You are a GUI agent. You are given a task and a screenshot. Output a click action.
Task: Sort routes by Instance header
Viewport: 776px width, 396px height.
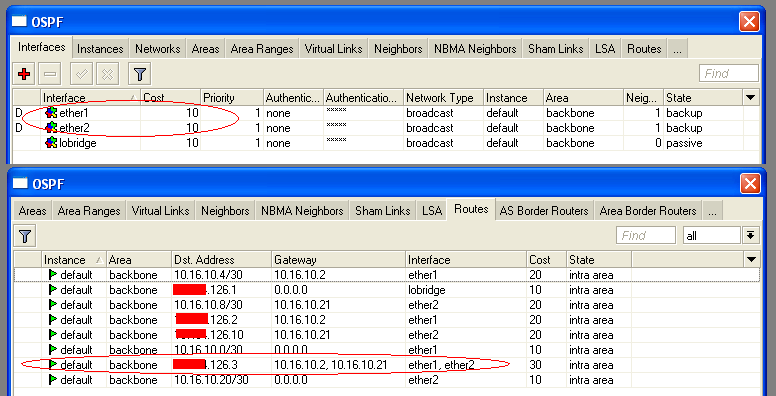click(x=74, y=259)
